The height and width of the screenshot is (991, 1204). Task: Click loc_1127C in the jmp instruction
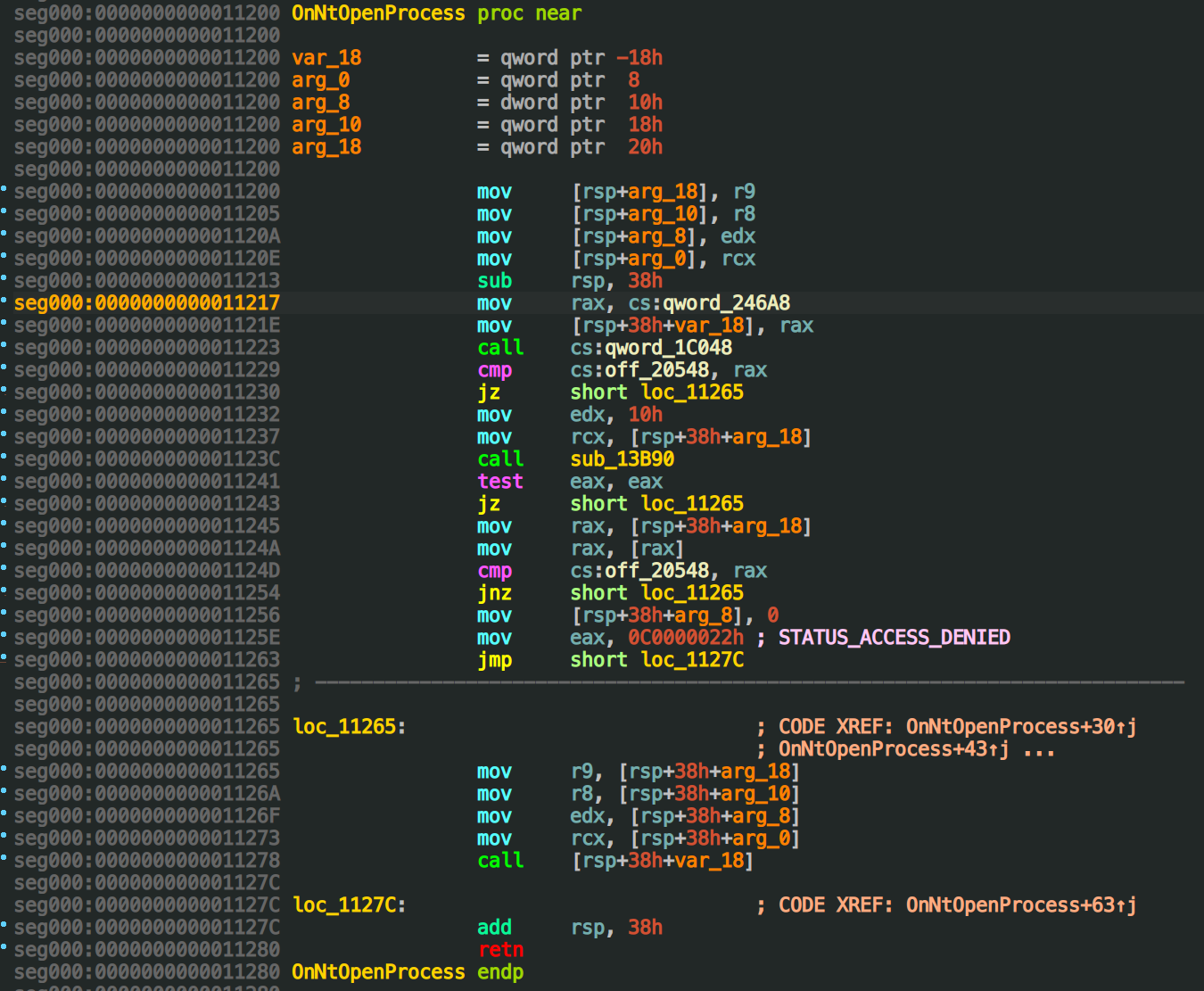tap(692, 660)
